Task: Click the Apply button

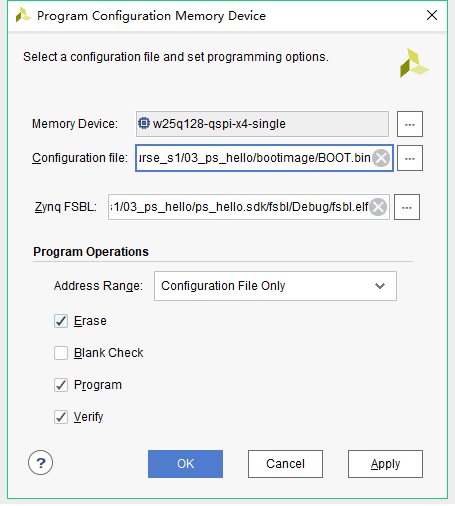Action: [385, 464]
